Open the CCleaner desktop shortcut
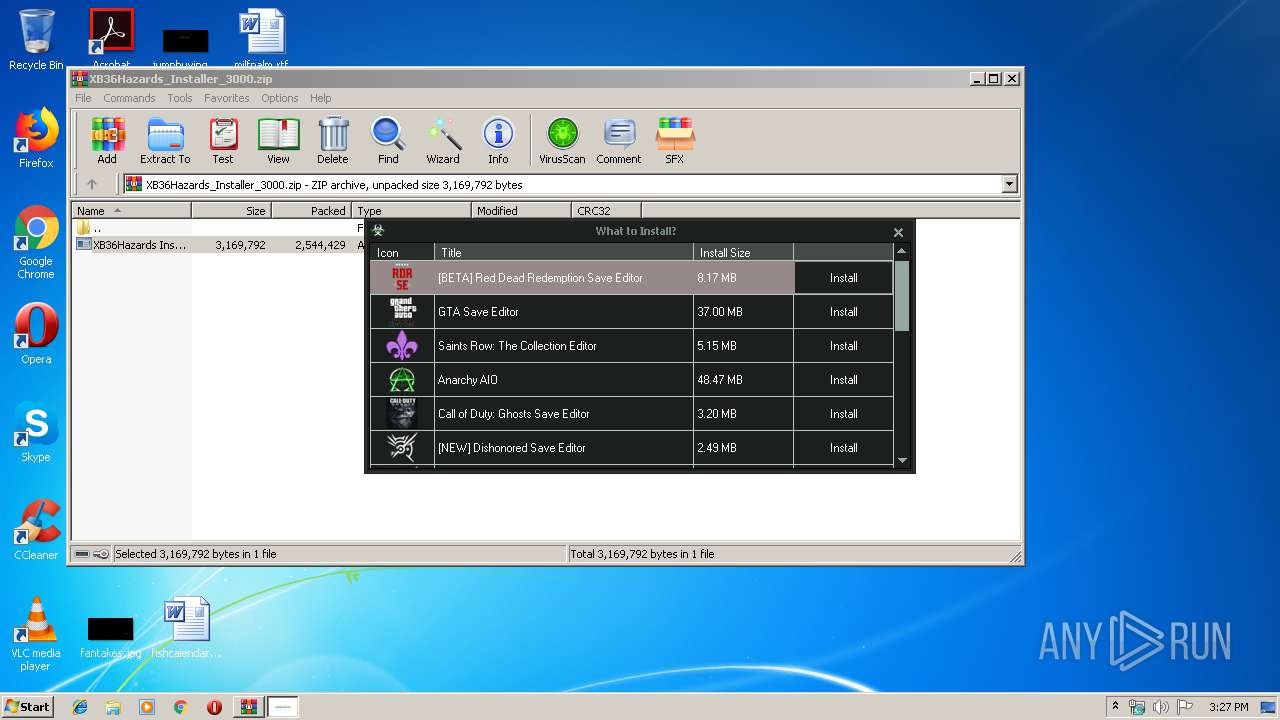This screenshot has height=720, width=1280. coord(36,530)
